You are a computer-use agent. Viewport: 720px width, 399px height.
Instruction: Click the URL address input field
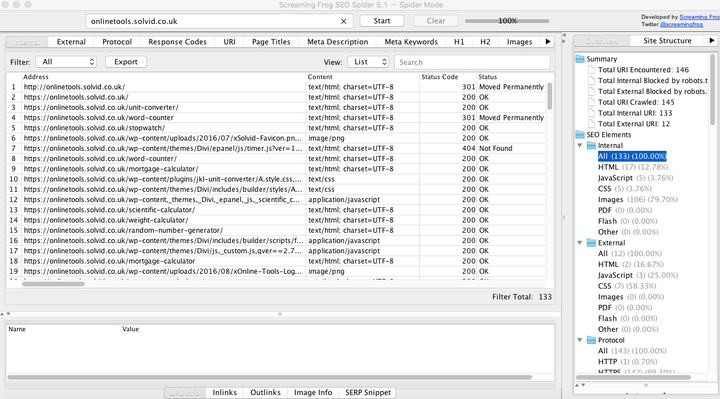click(219, 21)
